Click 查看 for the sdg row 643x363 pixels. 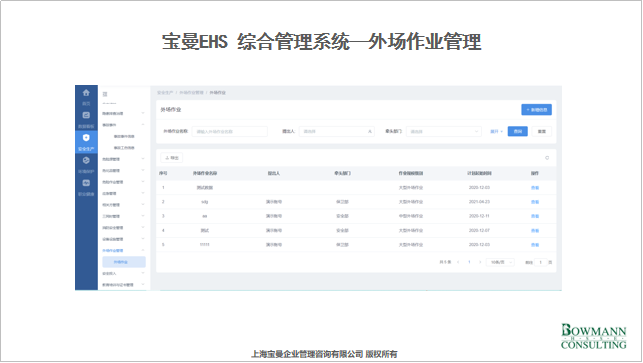point(535,202)
